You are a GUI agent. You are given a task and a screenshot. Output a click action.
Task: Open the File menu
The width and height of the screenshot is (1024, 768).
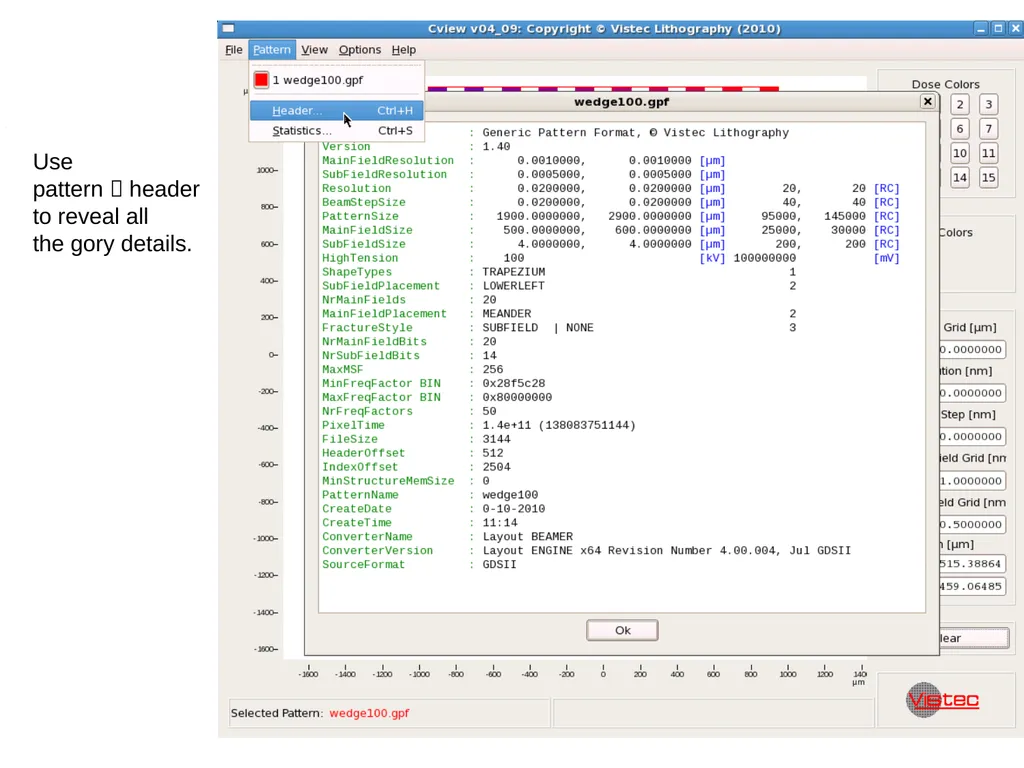(234, 50)
